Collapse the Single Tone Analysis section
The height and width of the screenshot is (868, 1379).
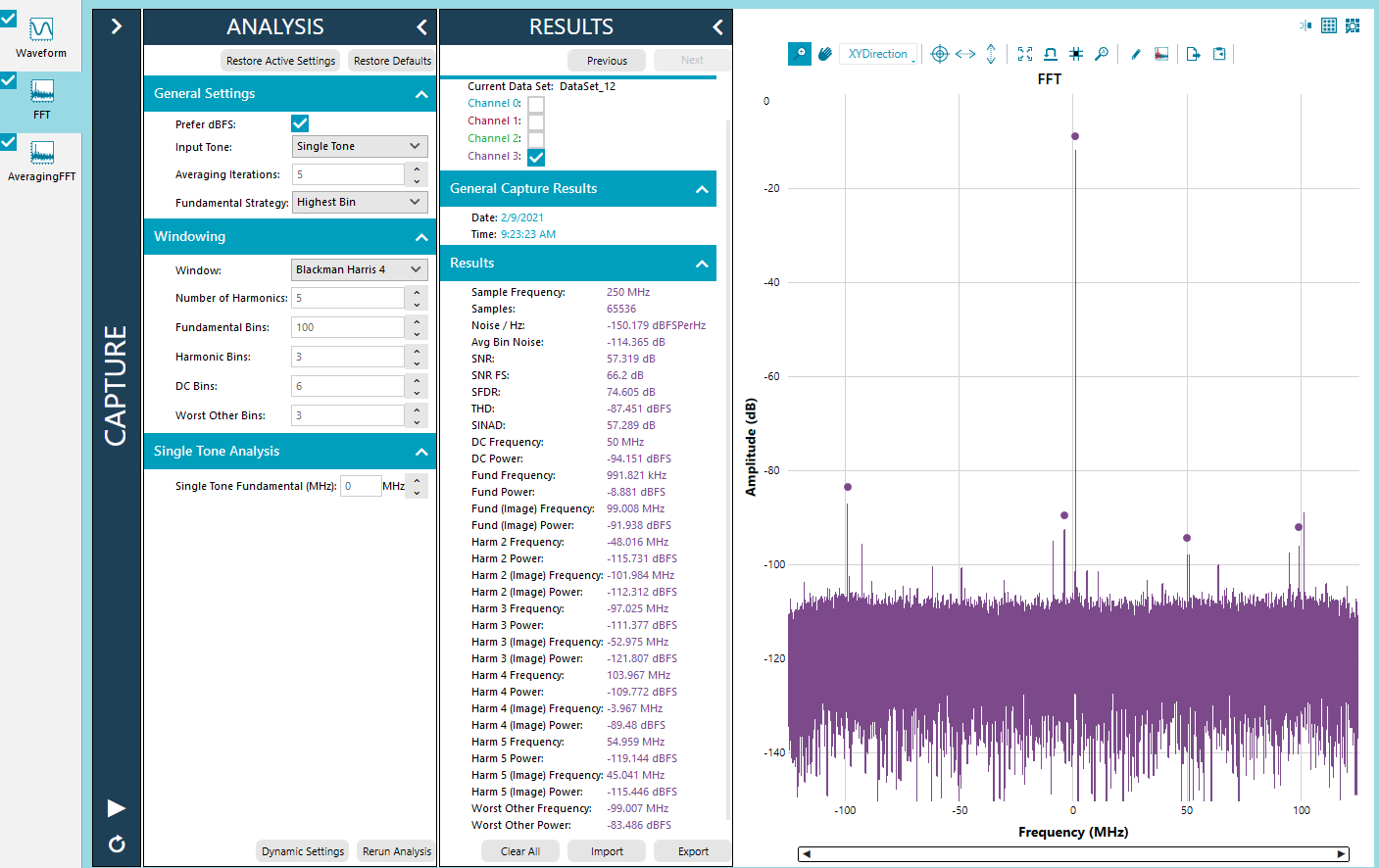coord(421,452)
